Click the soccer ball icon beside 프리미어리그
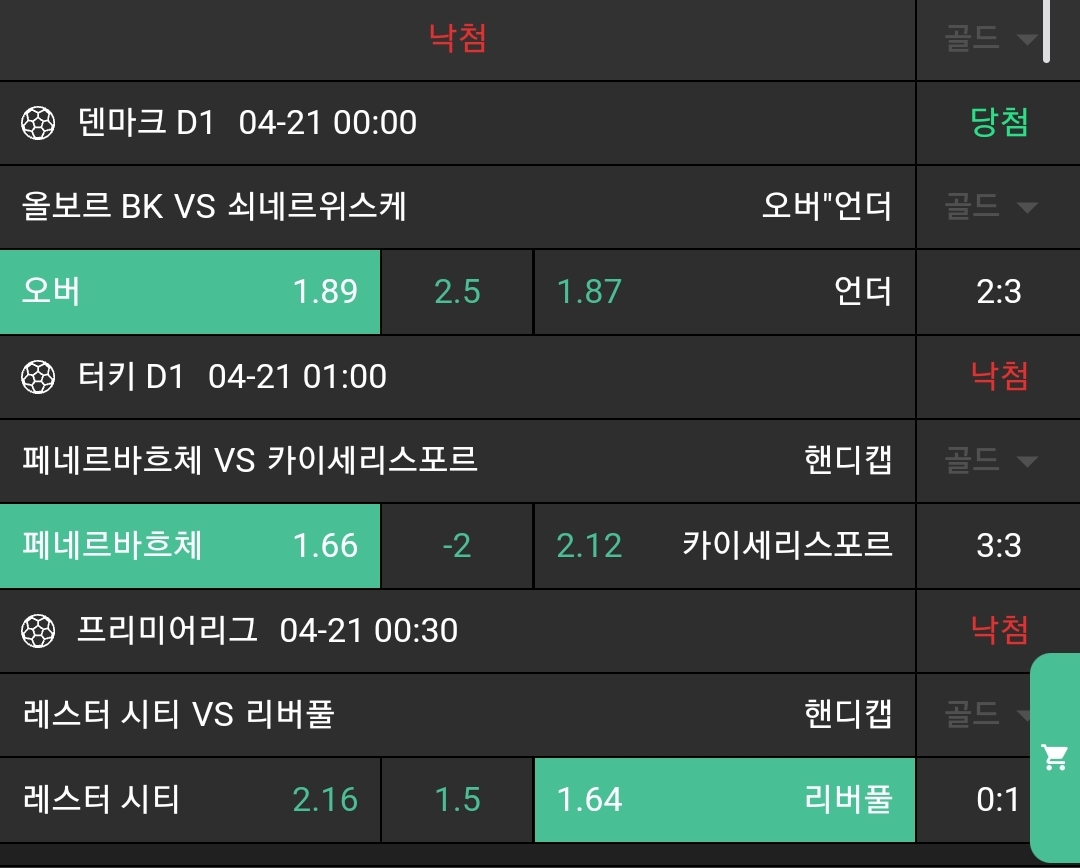1080x868 pixels. coord(38,630)
